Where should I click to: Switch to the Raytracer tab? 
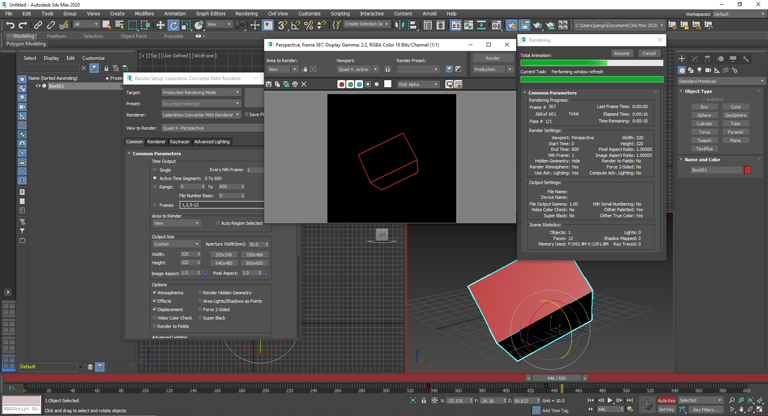pyautogui.click(x=180, y=142)
